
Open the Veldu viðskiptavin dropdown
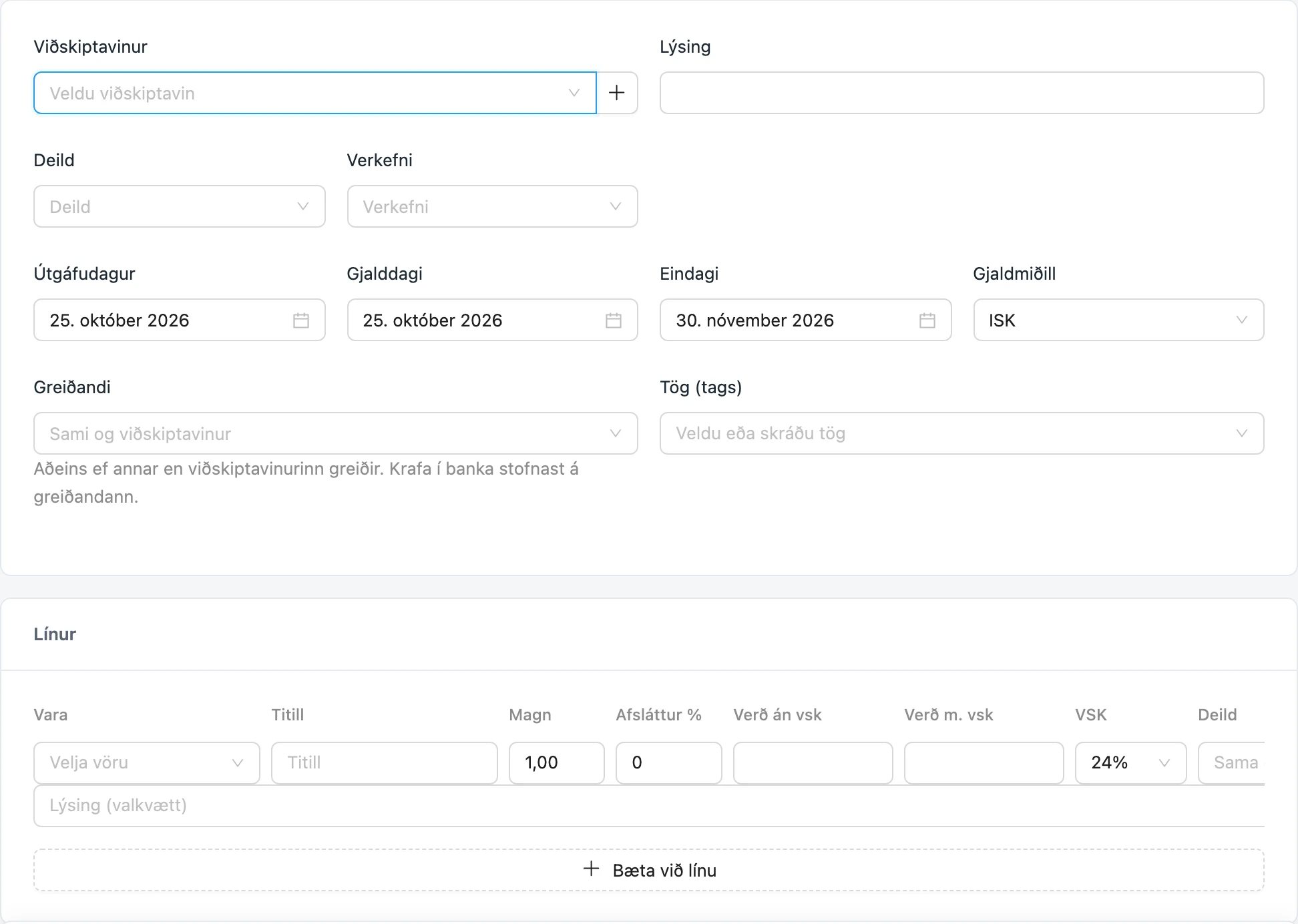coord(315,93)
